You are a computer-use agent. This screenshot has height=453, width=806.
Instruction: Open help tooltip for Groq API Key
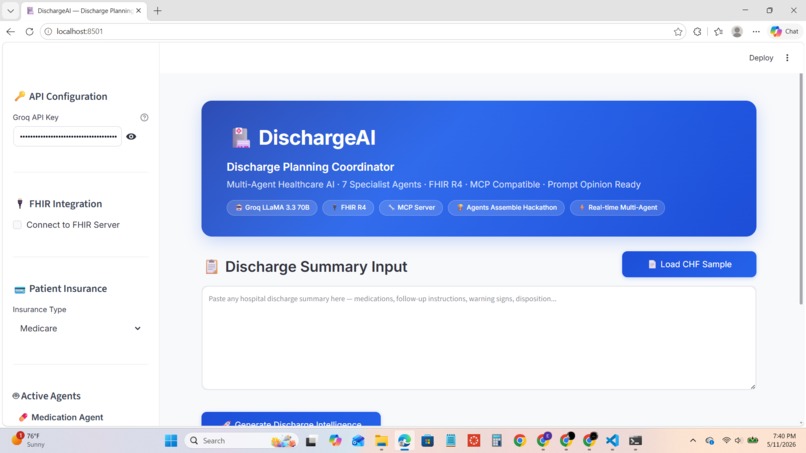144,117
